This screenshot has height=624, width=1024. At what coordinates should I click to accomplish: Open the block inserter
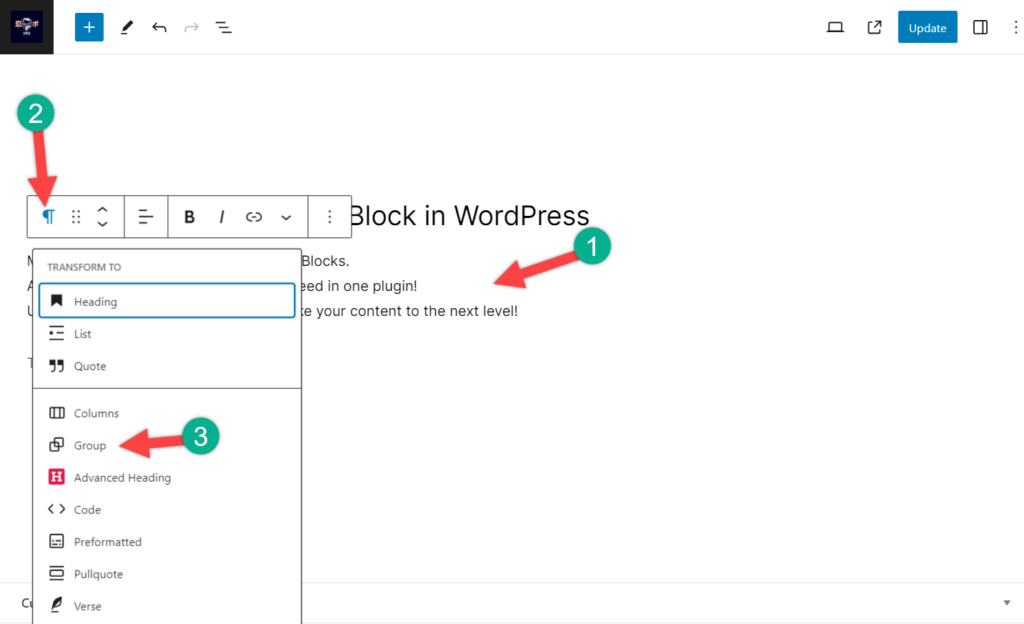(89, 27)
